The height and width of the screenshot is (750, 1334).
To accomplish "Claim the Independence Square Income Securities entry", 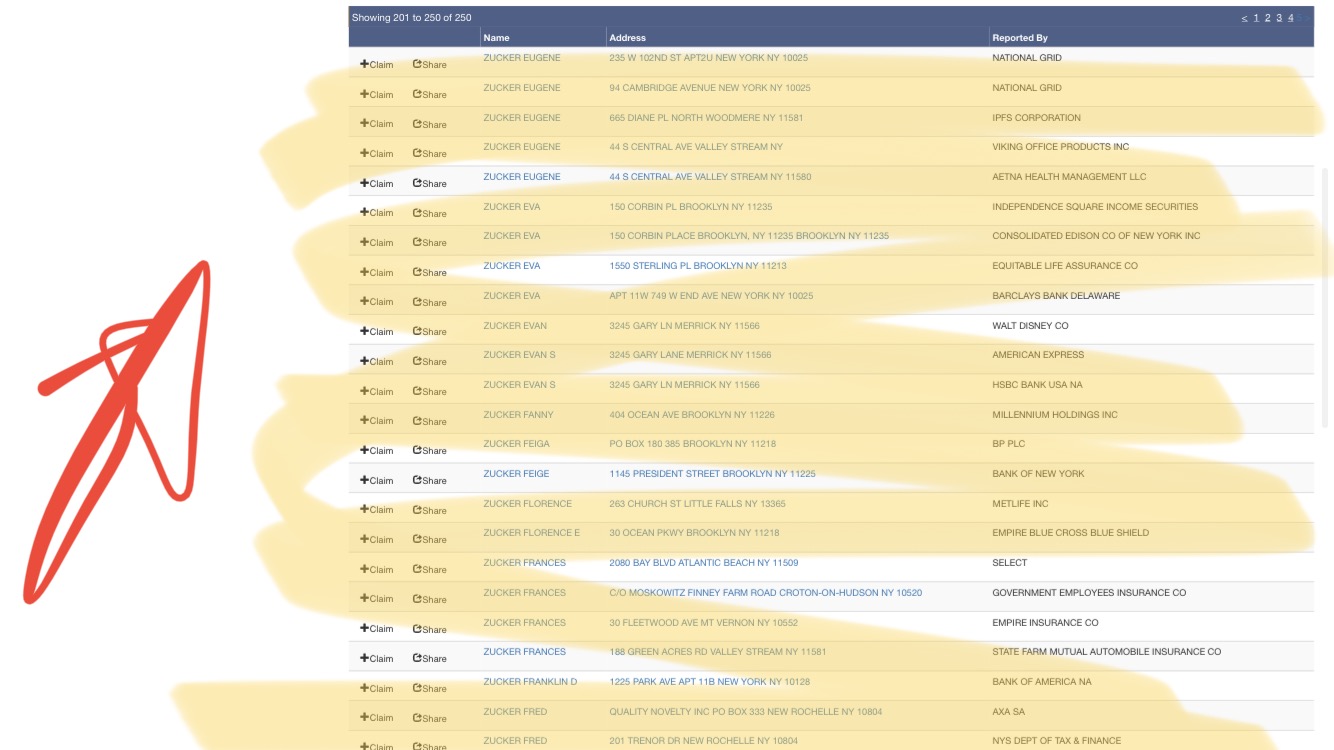I will coord(377,213).
